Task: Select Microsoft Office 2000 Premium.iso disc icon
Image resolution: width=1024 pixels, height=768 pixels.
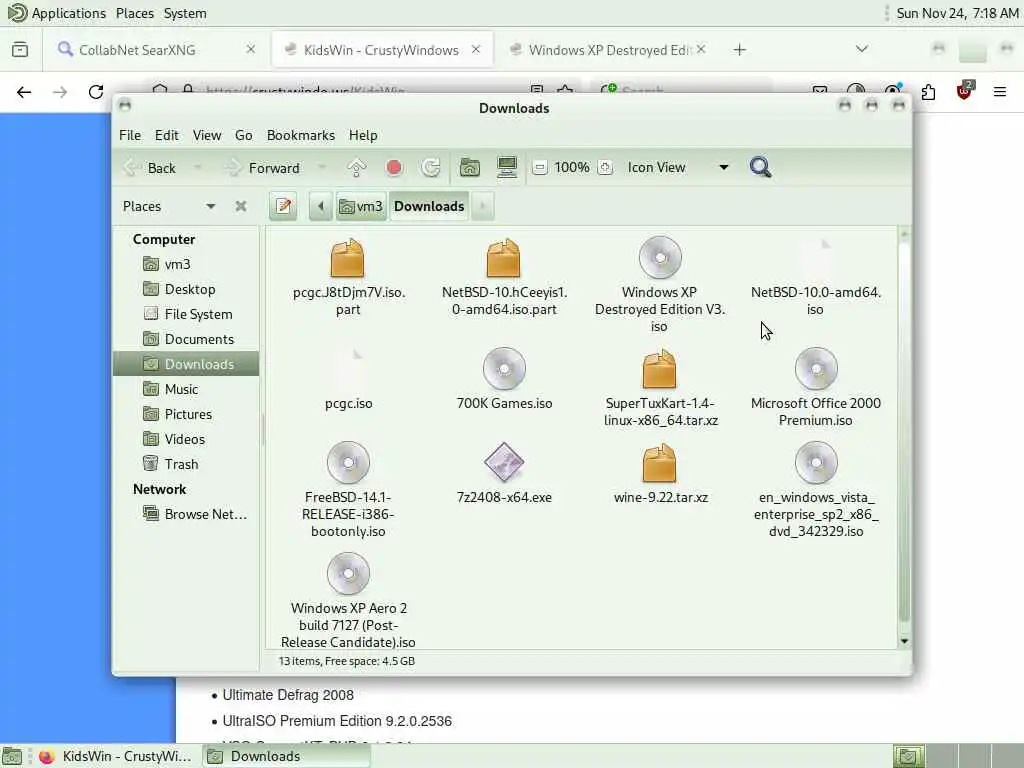Action: coord(816,368)
